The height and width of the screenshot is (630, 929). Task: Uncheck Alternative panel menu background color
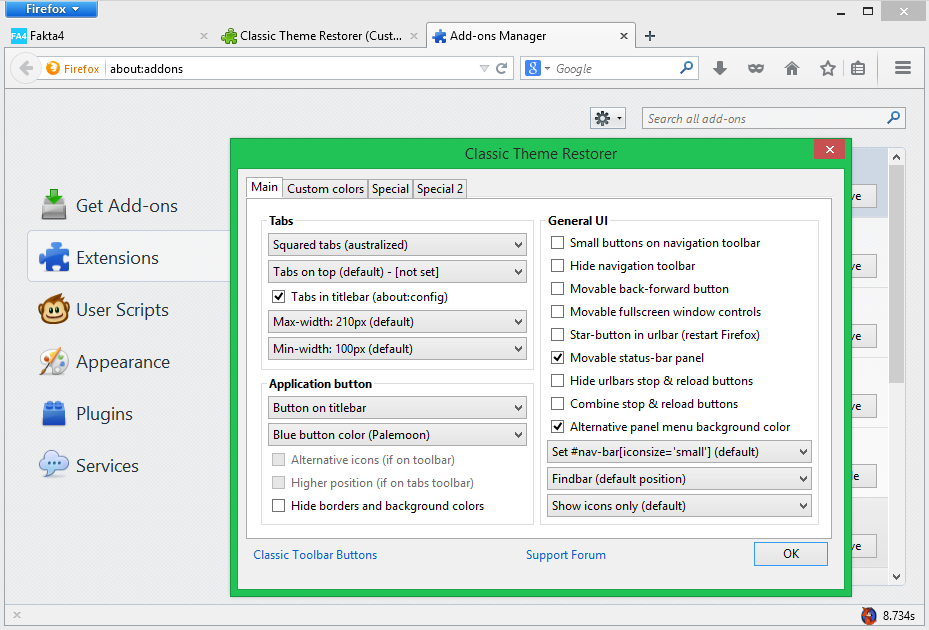(x=558, y=427)
